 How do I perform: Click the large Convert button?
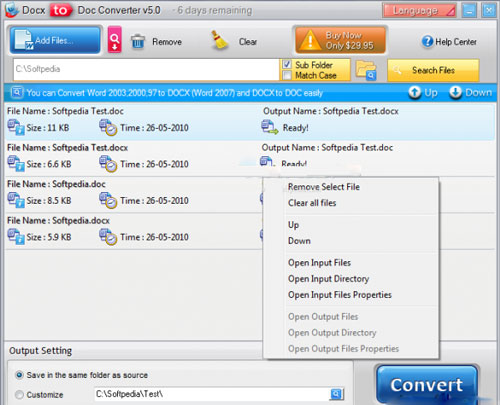point(427,385)
